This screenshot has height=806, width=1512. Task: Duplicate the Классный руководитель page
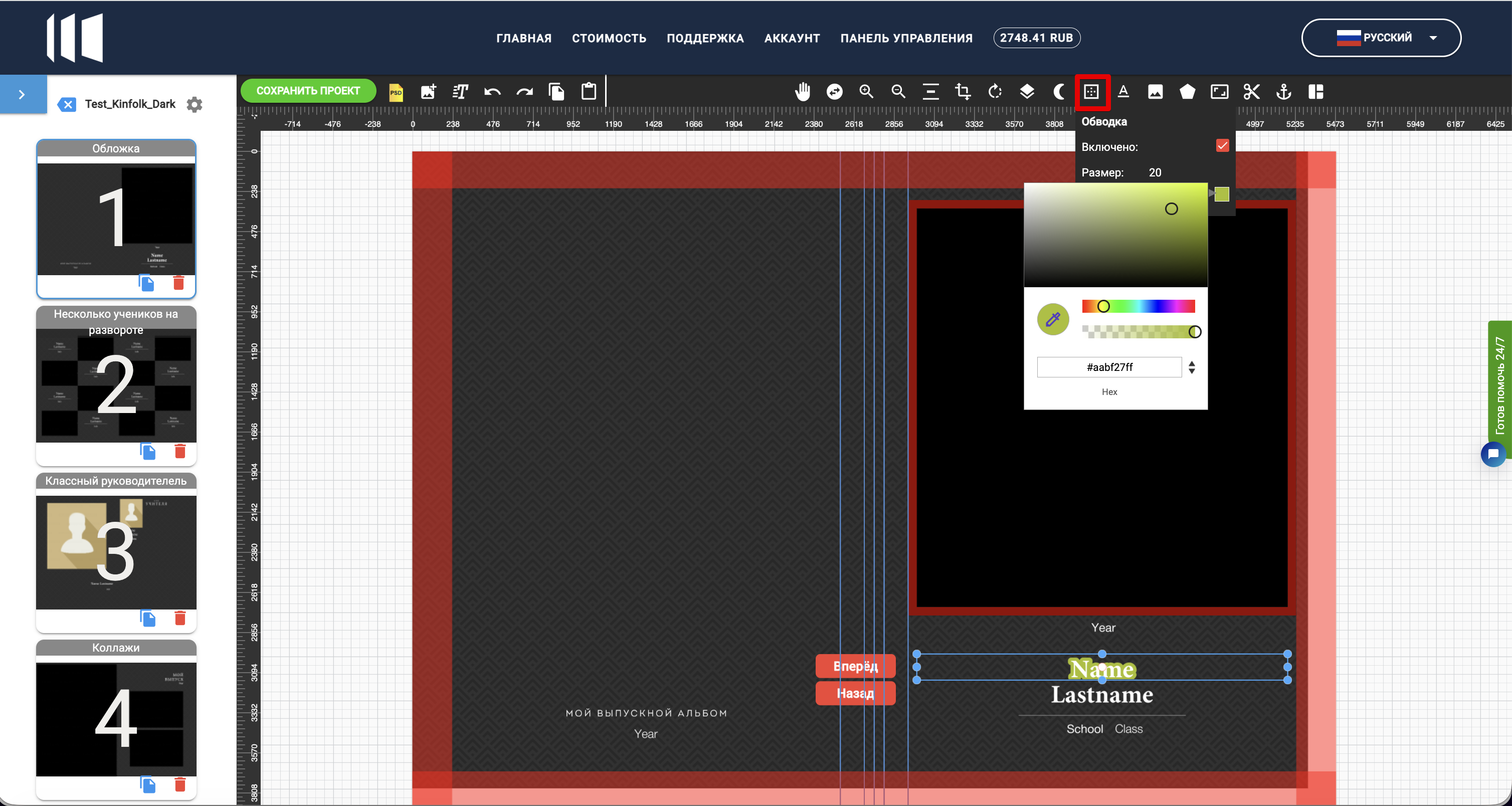click(x=148, y=618)
